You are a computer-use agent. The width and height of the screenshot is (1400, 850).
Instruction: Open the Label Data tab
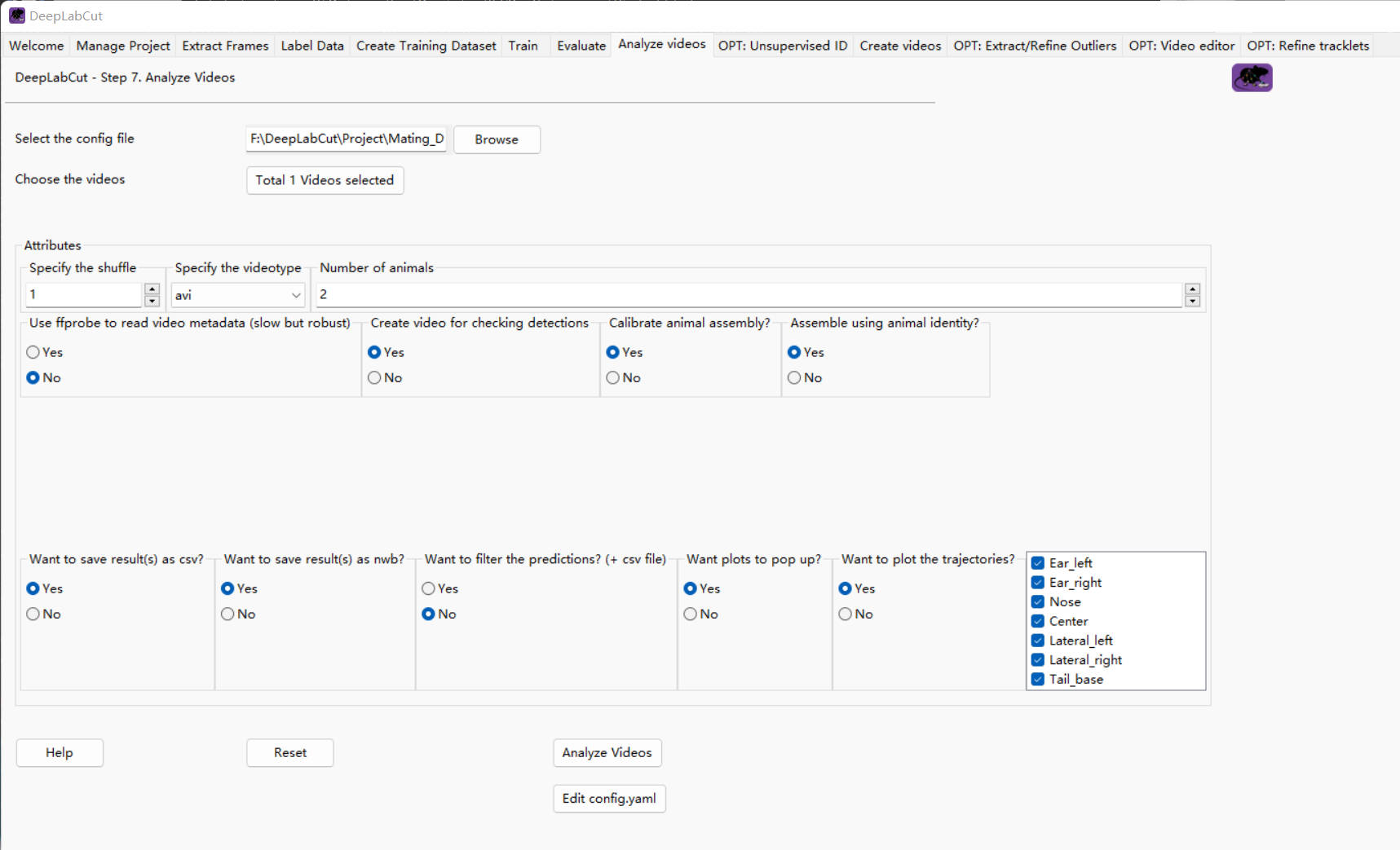click(312, 46)
